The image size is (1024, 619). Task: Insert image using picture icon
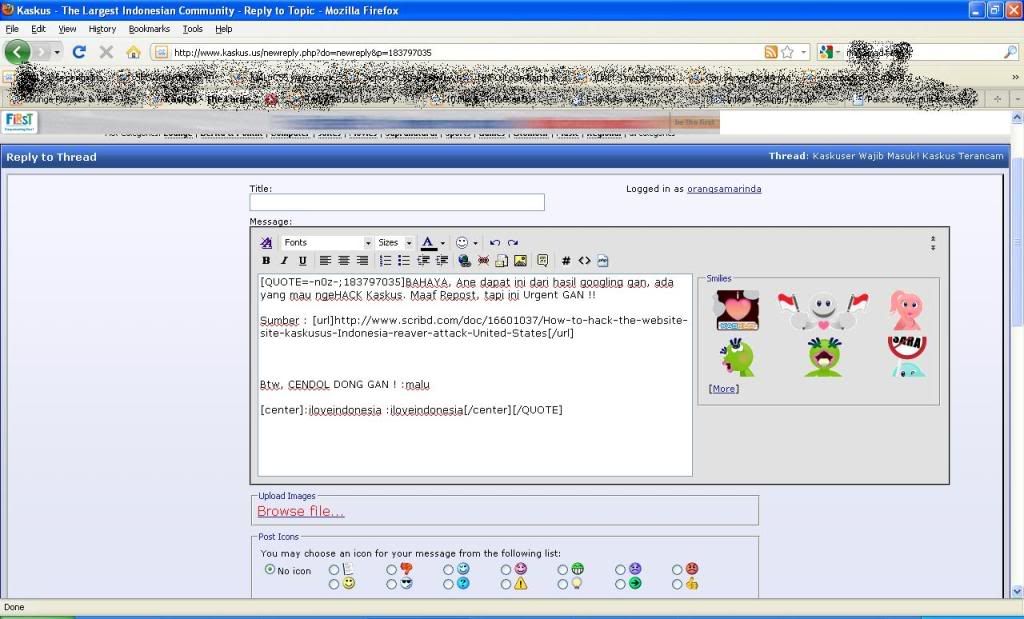tap(520, 261)
